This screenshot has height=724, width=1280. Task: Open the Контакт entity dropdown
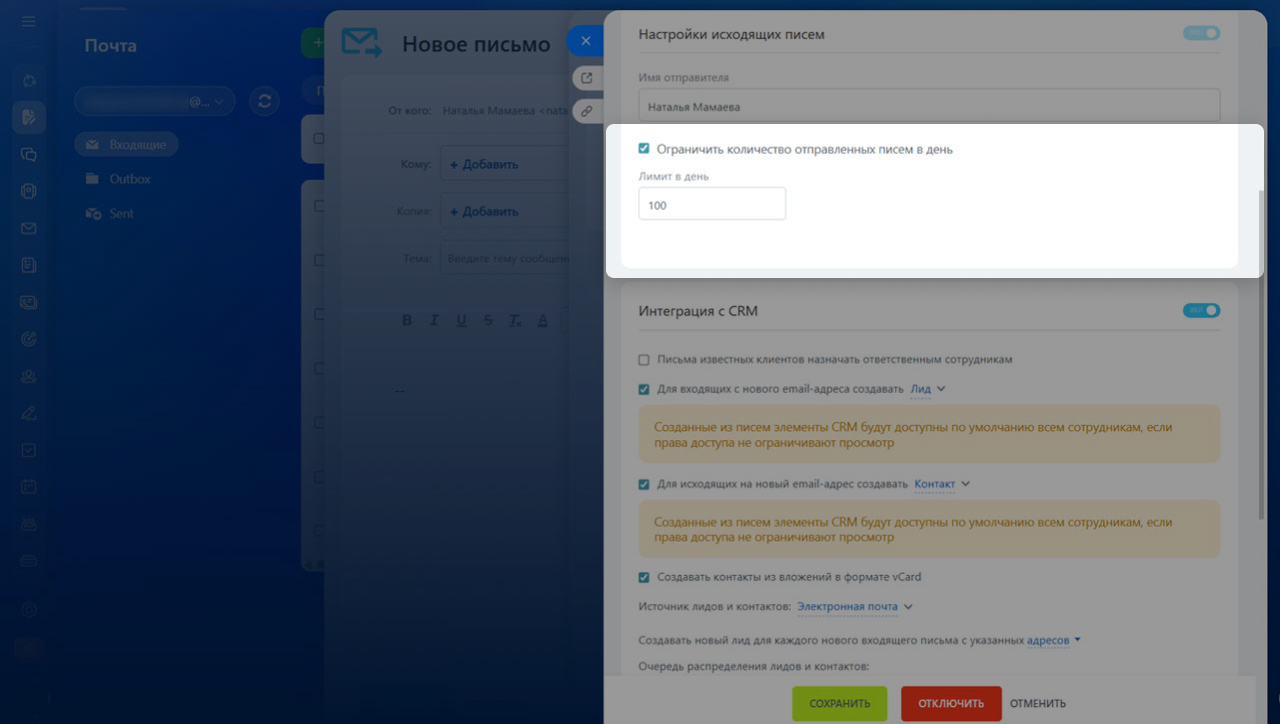click(942, 484)
